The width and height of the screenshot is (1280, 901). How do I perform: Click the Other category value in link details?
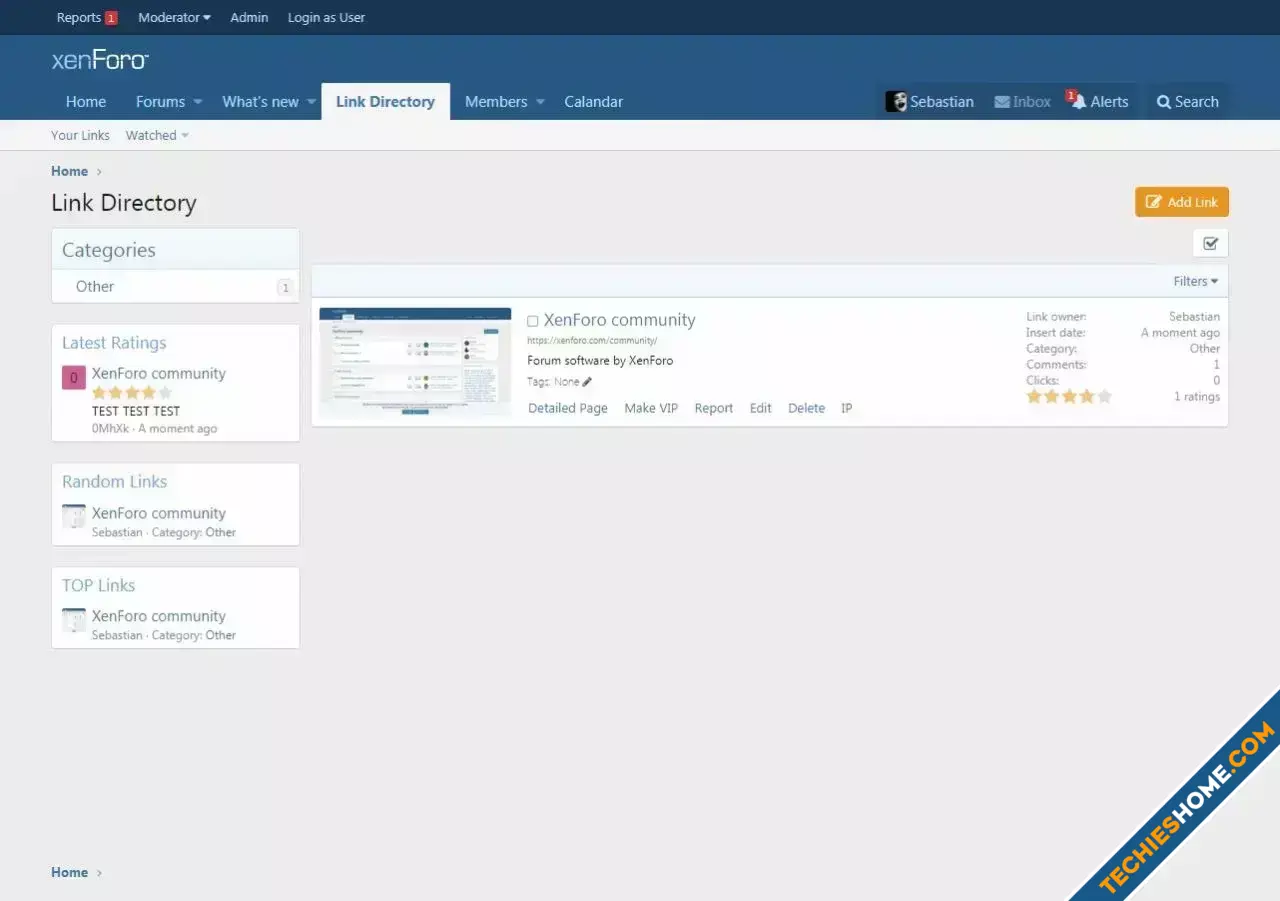pyautogui.click(x=1205, y=348)
